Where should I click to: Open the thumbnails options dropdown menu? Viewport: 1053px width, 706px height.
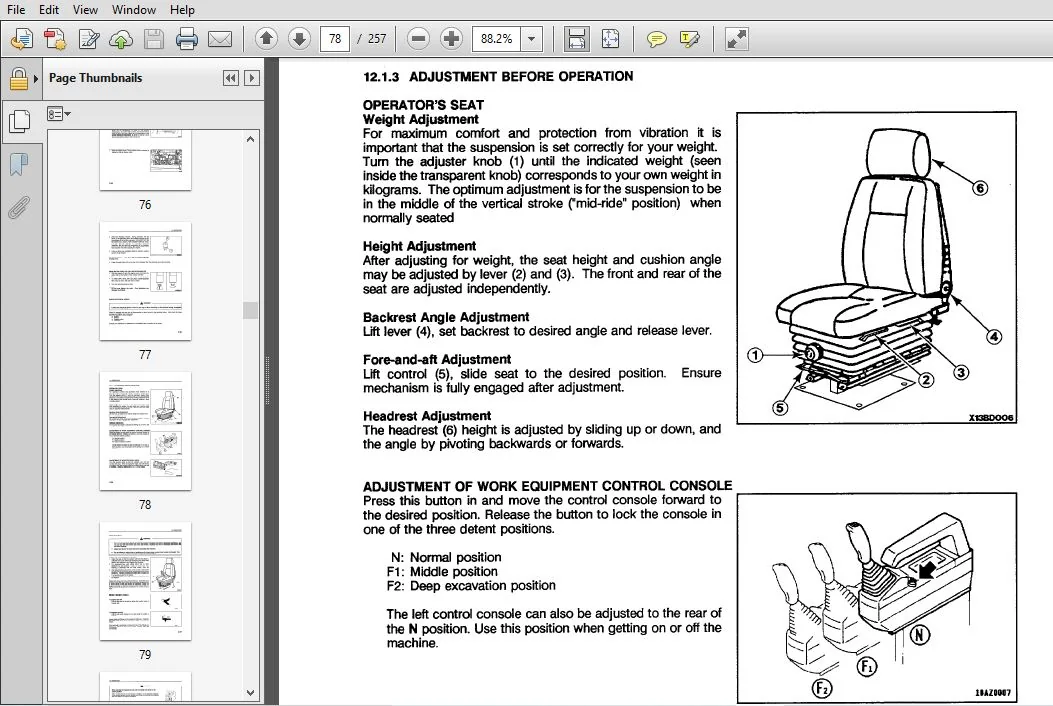coord(58,114)
